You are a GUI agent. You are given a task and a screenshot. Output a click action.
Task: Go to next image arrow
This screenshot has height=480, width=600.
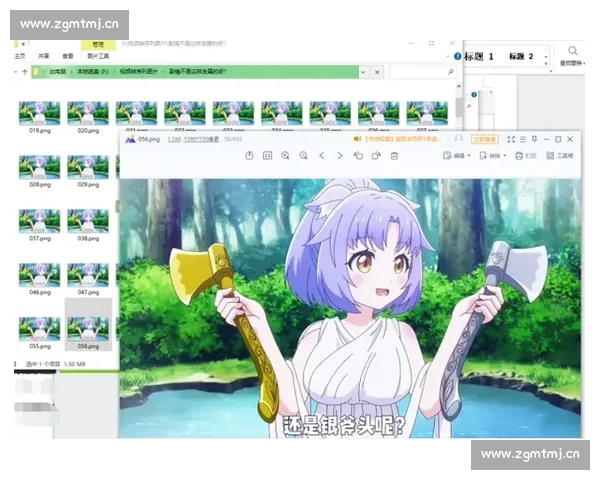pyautogui.click(x=340, y=156)
